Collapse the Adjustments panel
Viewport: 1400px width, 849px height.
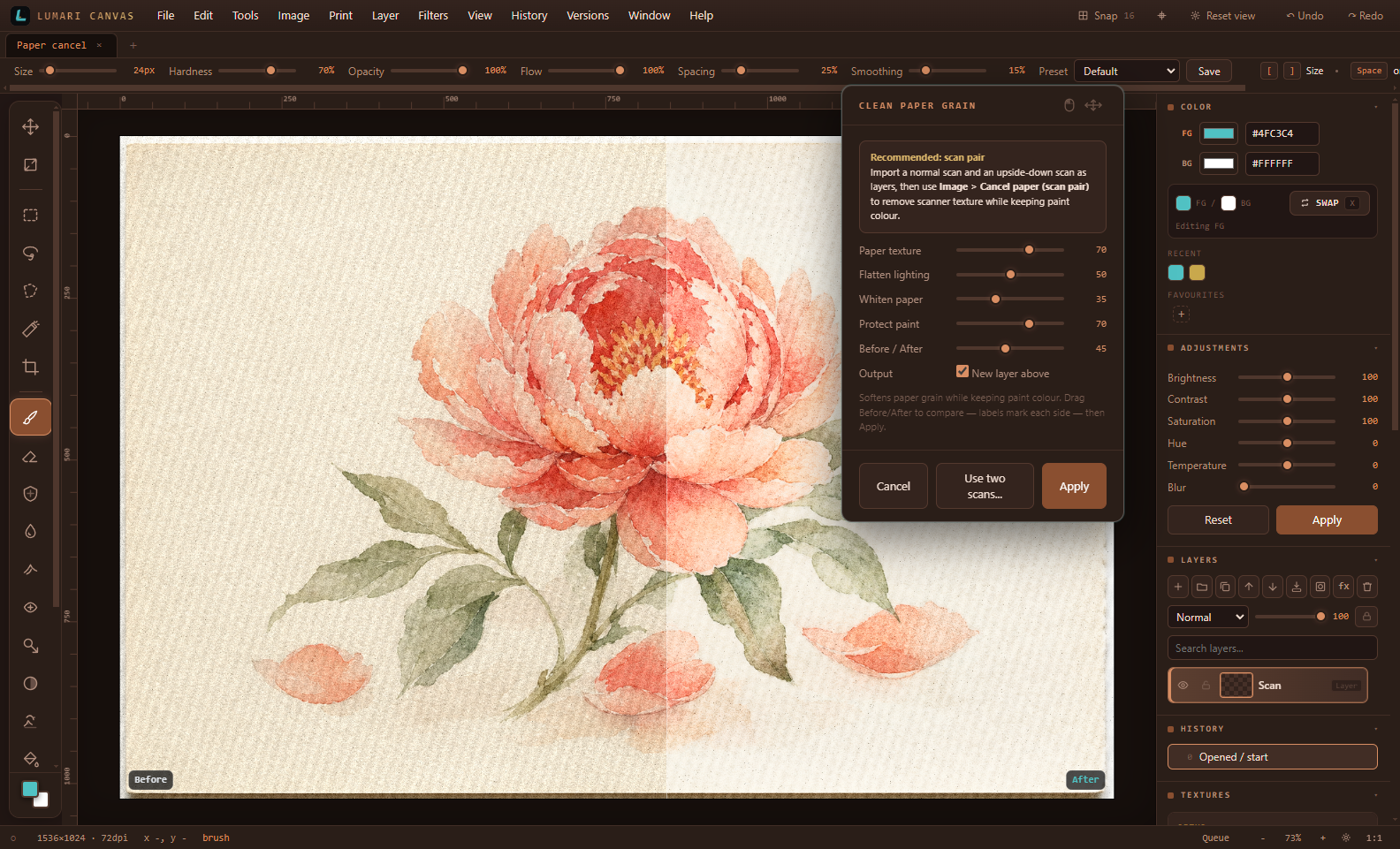[1375, 348]
